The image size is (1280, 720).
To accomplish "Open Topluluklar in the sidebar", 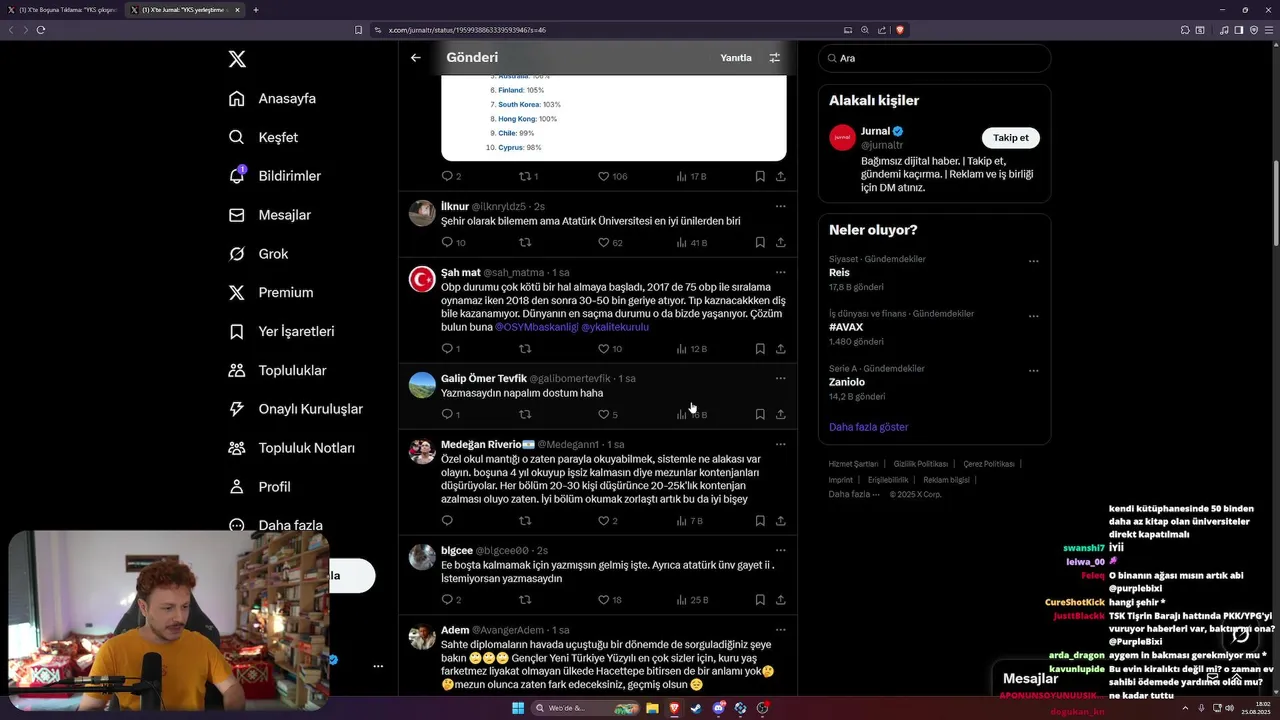I will coord(277,370).
